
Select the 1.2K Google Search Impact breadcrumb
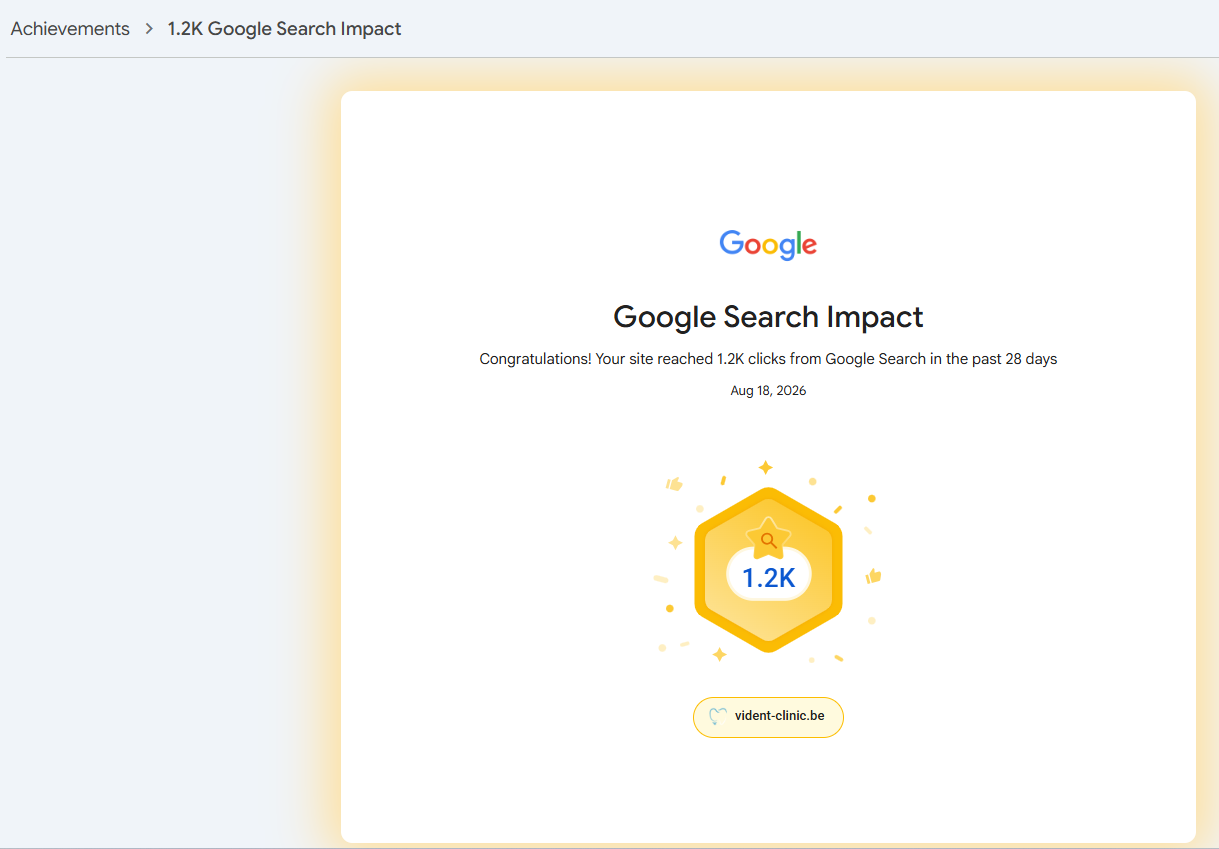click(x=284, y=29)
